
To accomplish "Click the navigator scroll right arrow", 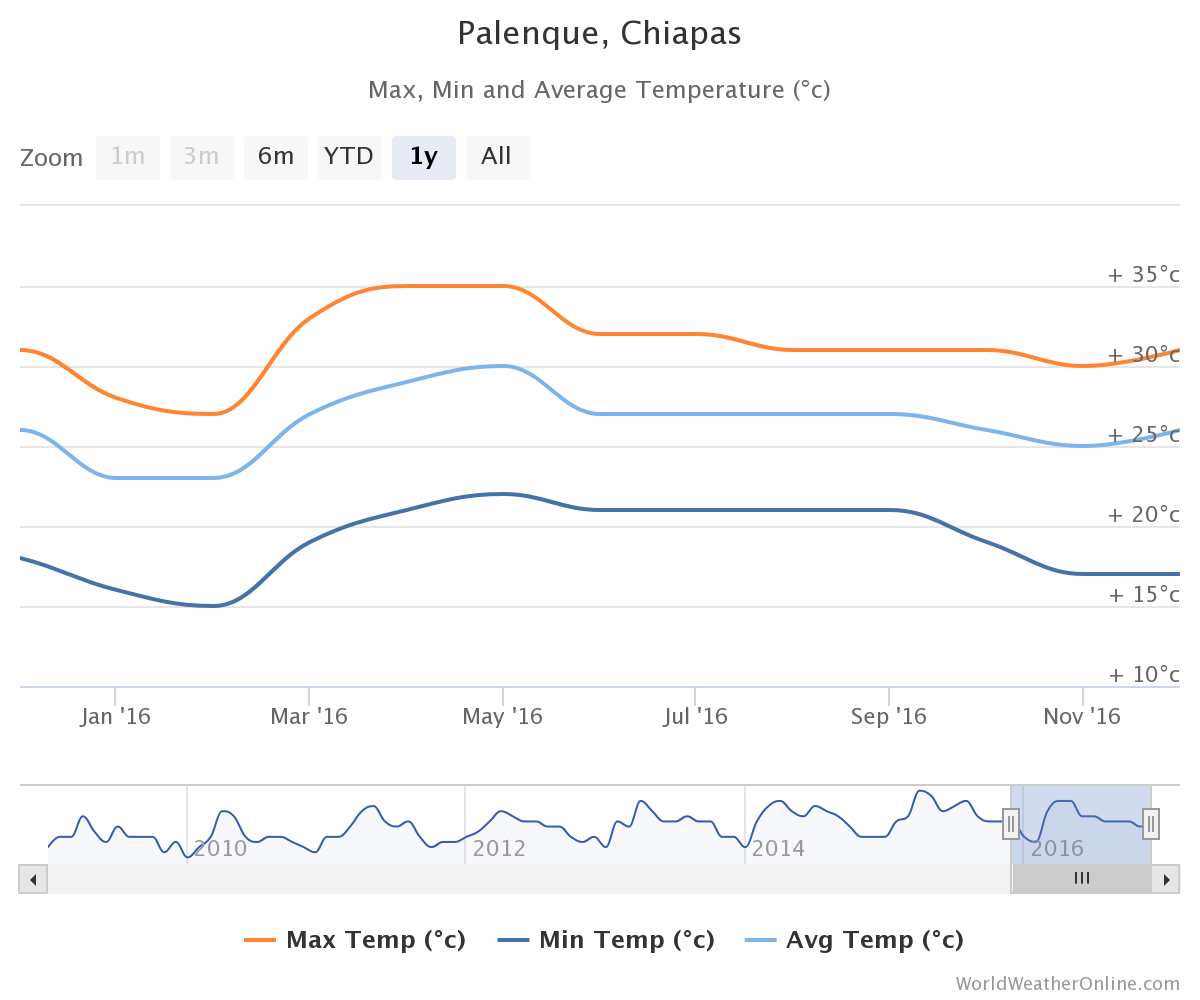I will click(x=1165, y=880).
